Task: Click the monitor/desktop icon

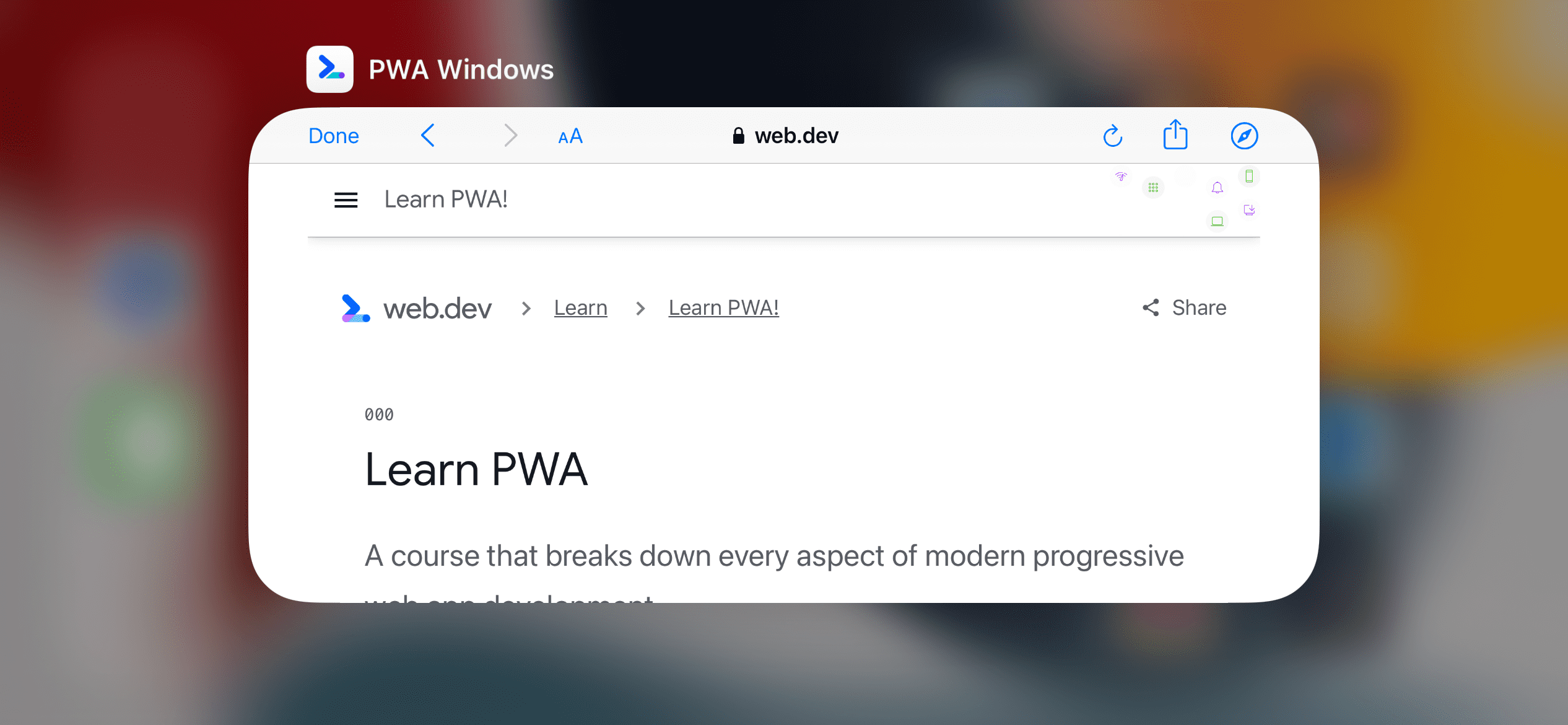Action: pyautogui.click(x=1217, y=220)
